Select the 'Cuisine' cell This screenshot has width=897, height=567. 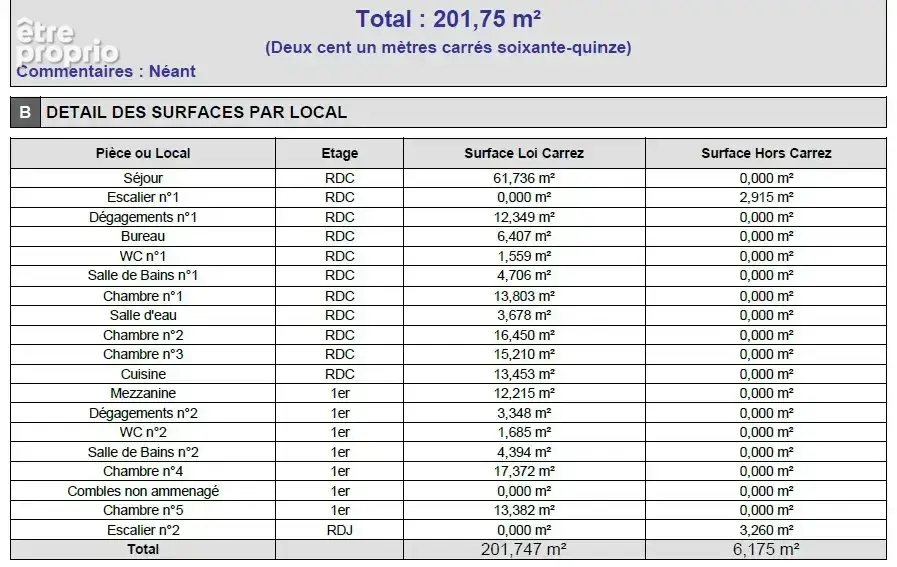pyautogui.click(x=143, y=374)
